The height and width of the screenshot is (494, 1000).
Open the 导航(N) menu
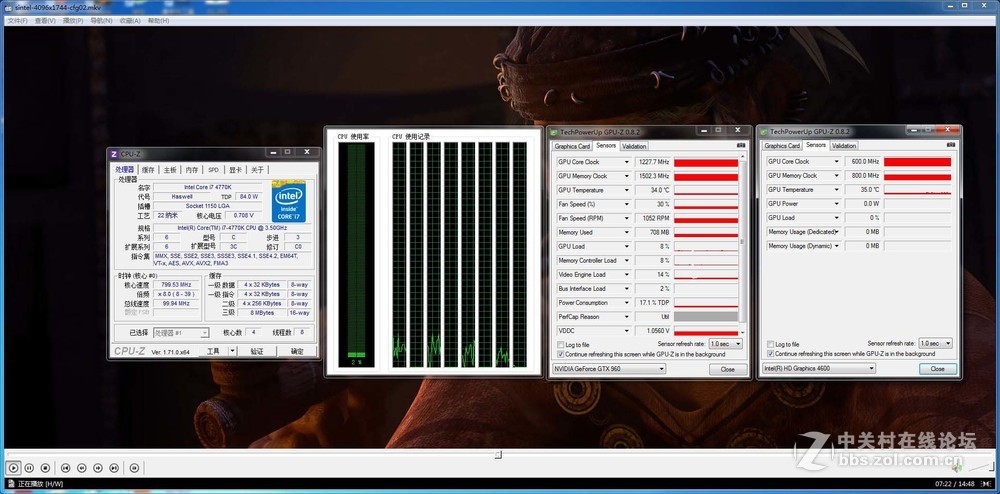click(101, 20)
